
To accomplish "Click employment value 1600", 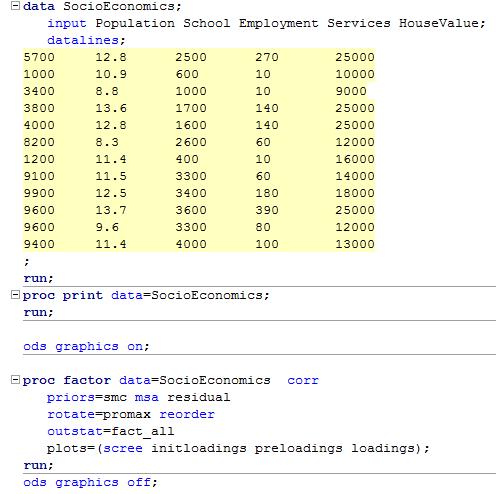I will 191,125.
